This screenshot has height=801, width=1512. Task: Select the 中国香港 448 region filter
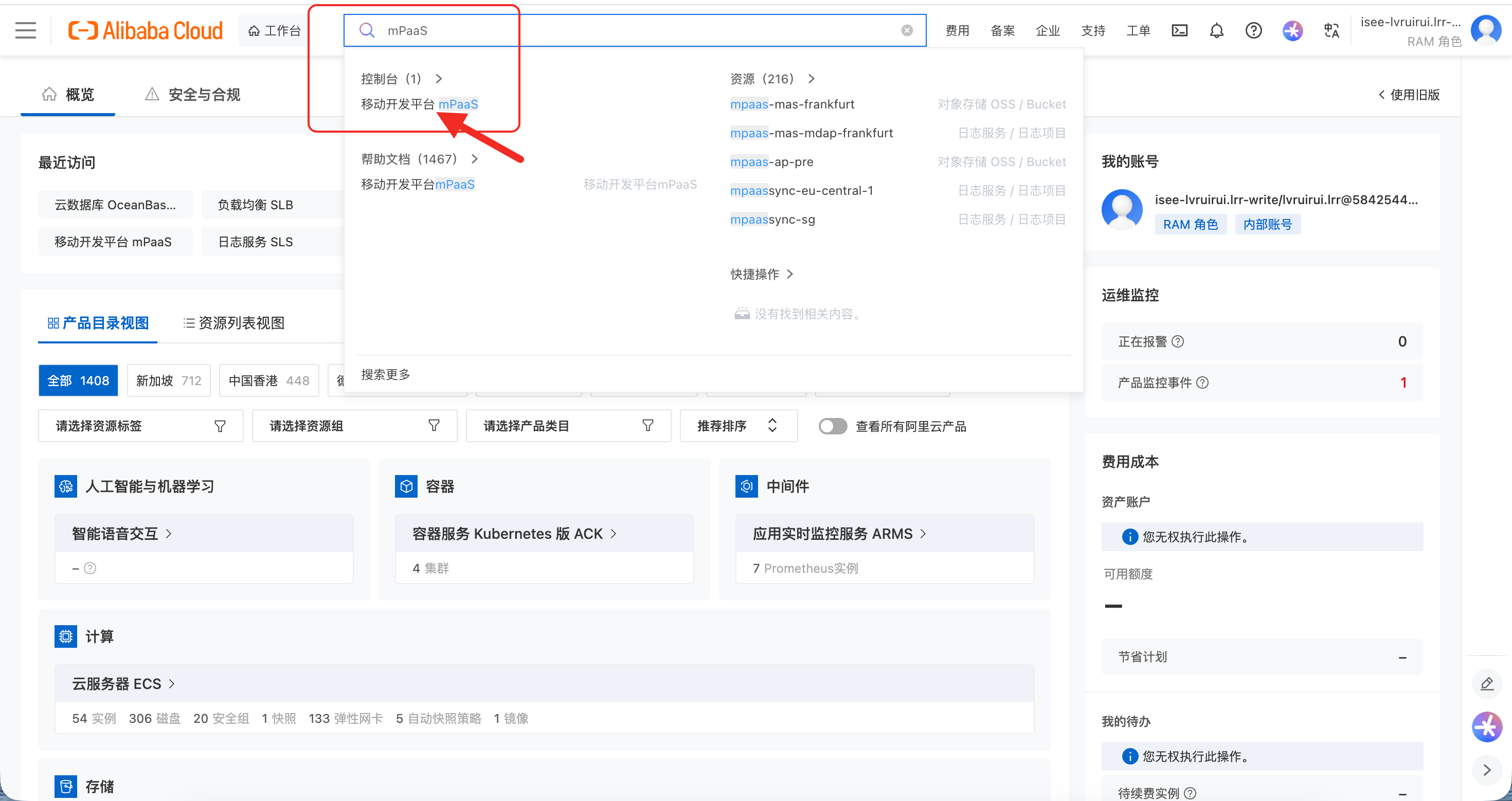(269, 381)
